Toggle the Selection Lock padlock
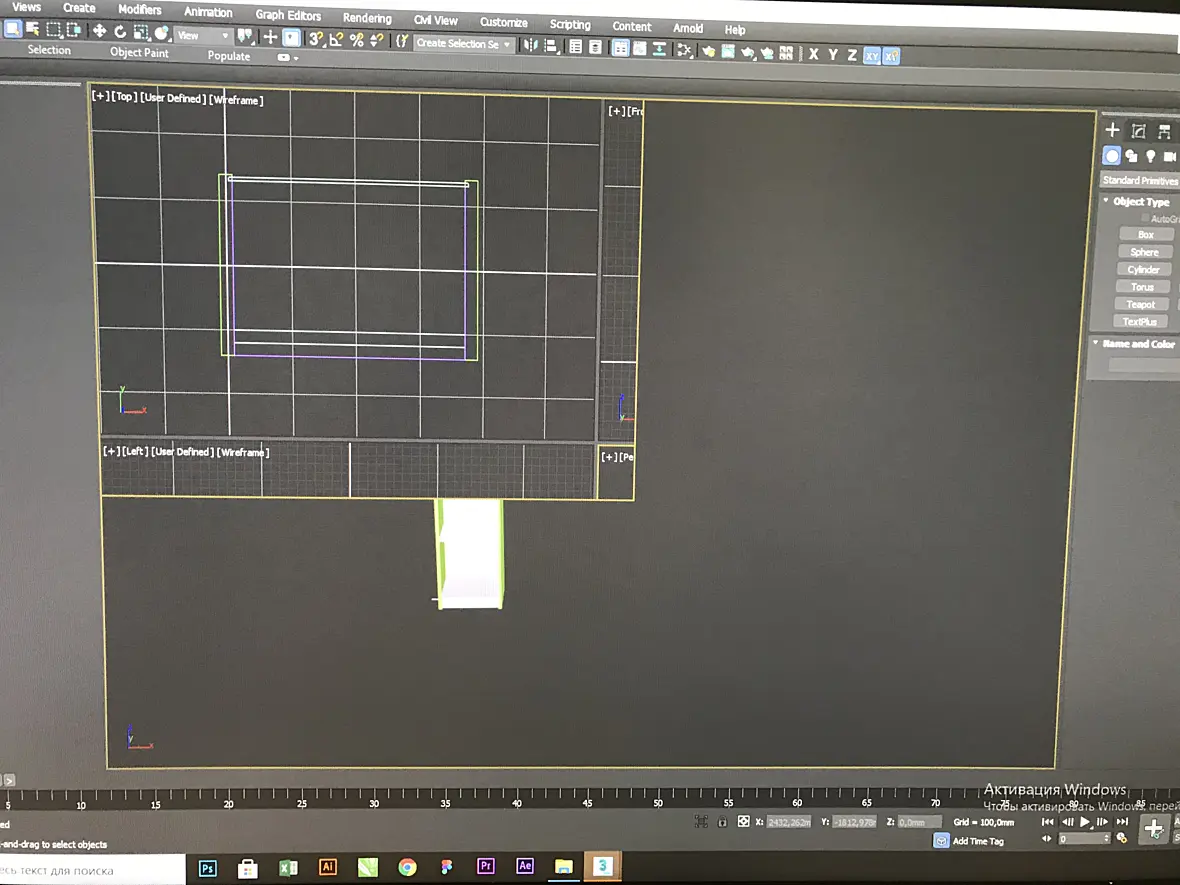1180x885 pixels. coord(722,822)
